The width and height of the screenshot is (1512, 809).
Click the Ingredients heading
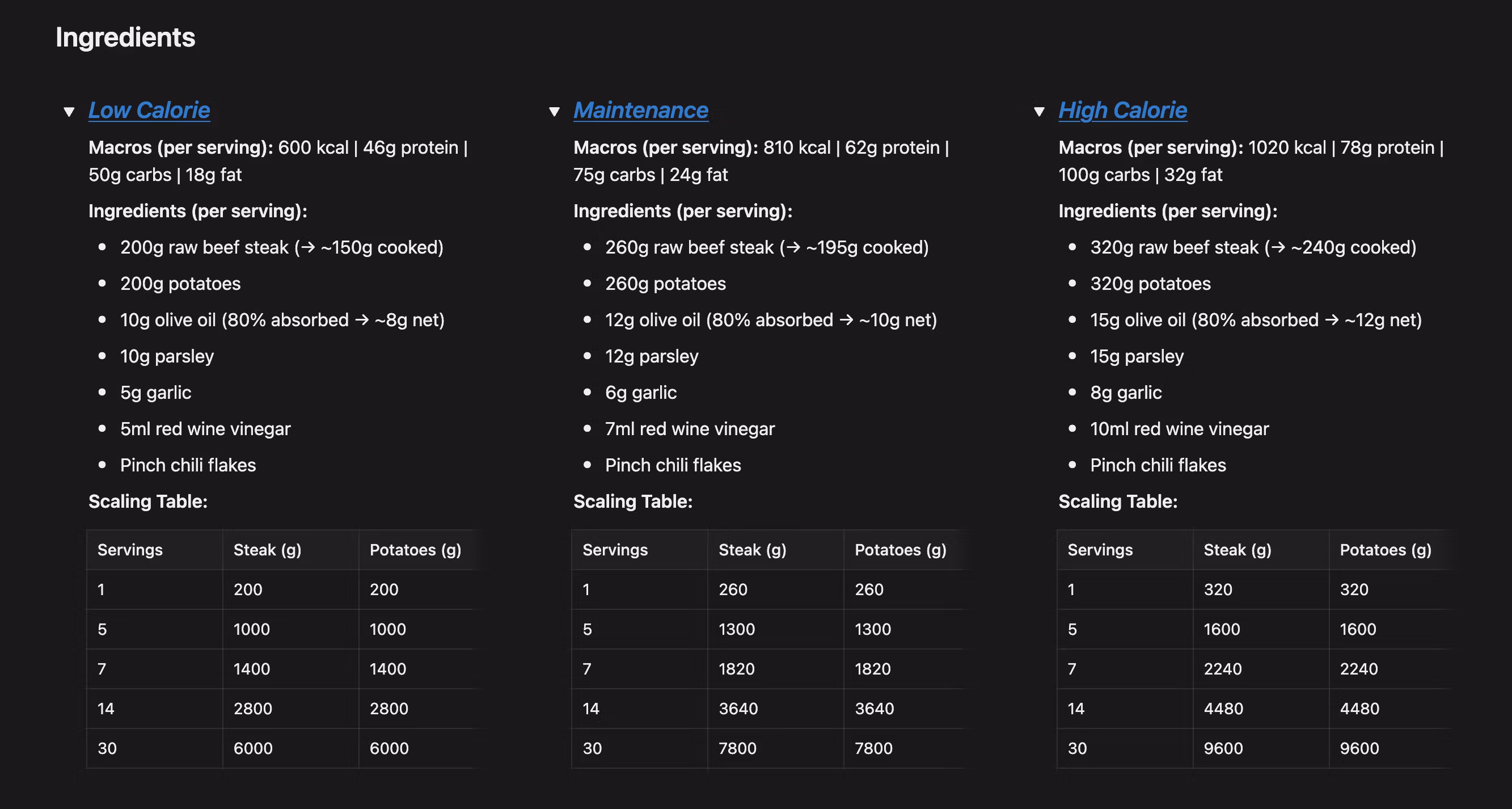click(125, 37)
